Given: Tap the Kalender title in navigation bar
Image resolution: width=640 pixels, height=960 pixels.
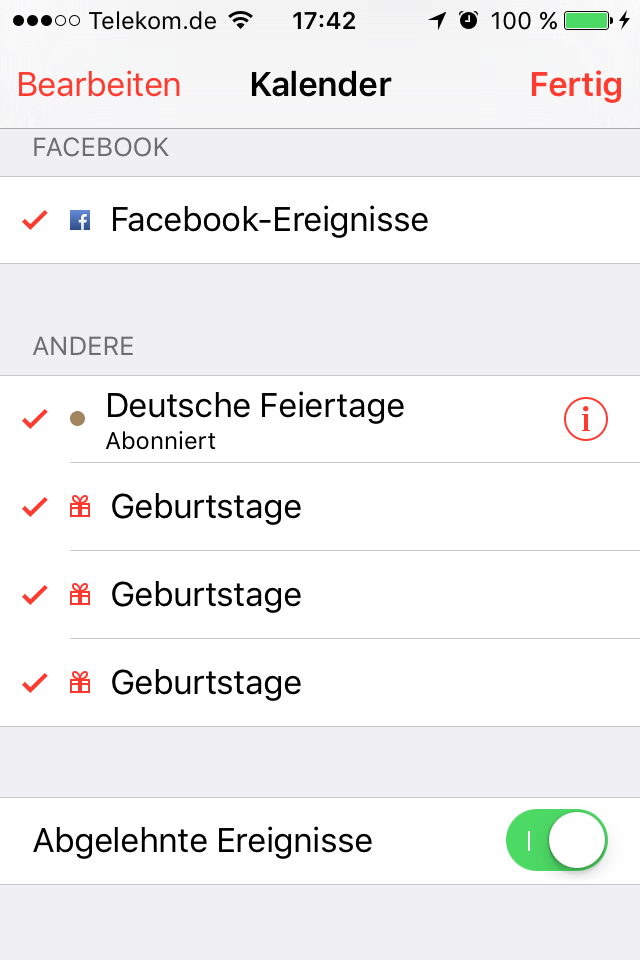Looking at the screenshot, I should point(320,85).
